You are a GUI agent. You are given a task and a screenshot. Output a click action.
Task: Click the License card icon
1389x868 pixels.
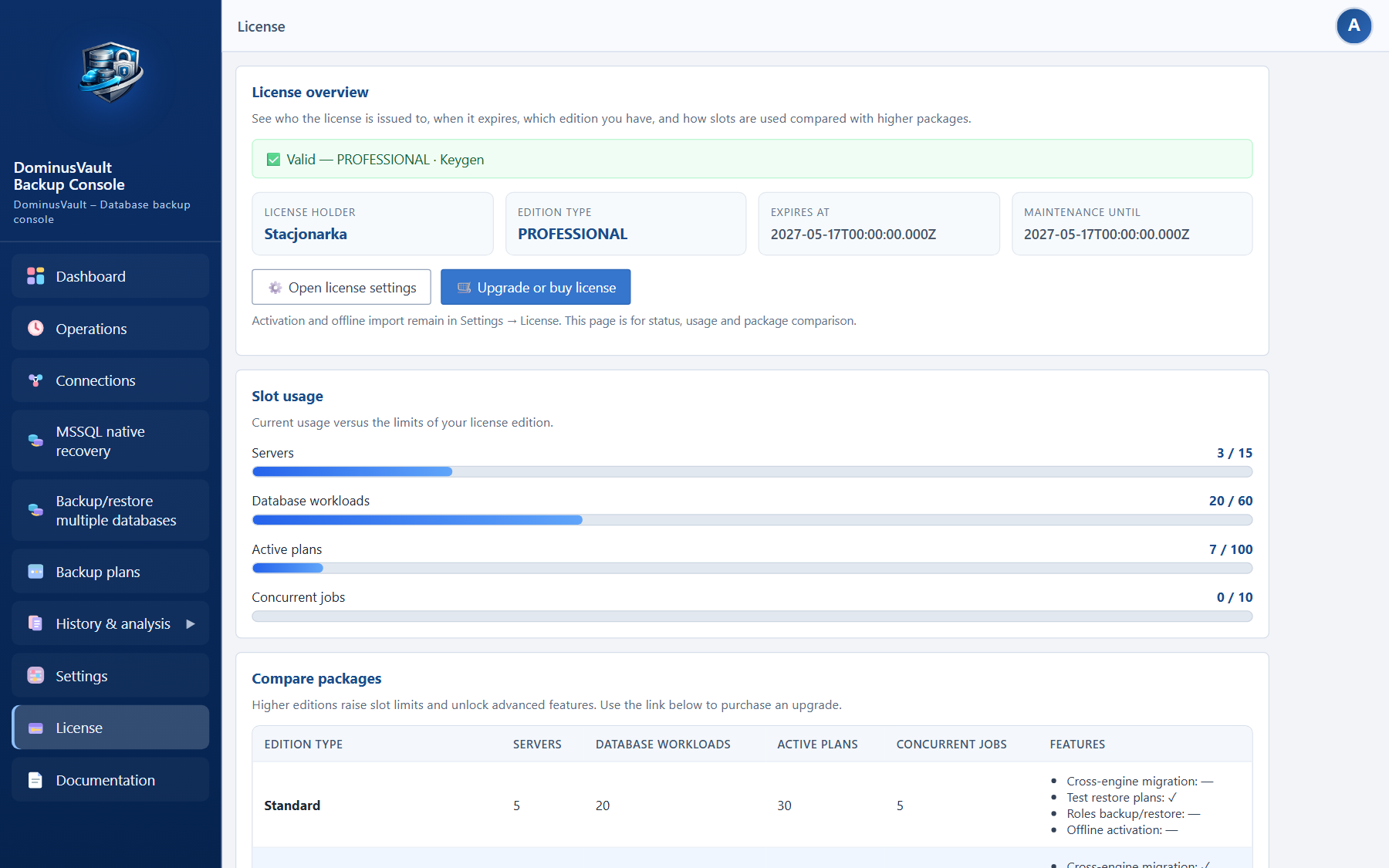[35, 728]
